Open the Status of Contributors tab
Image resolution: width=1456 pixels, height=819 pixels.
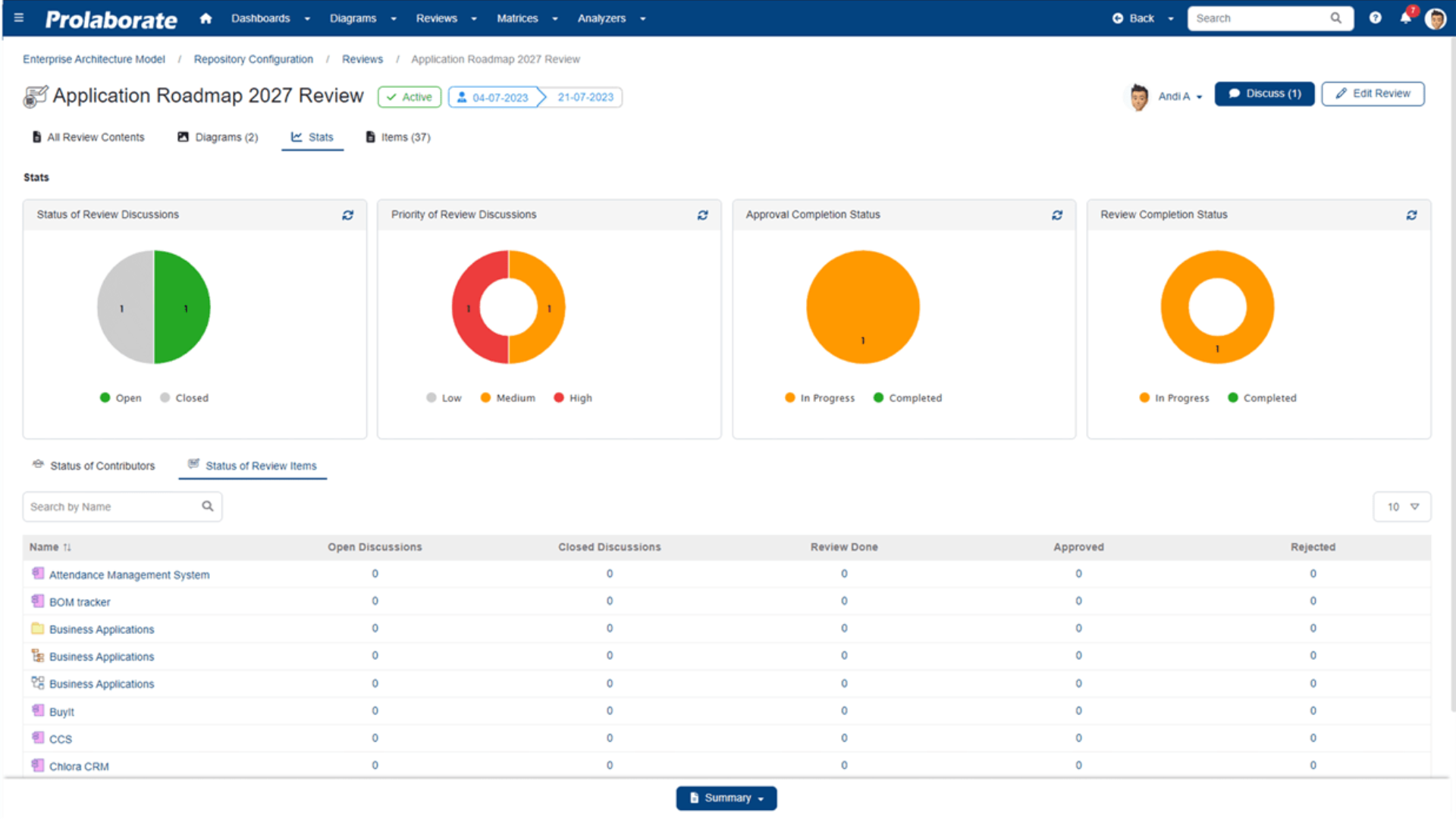(102, 466)
